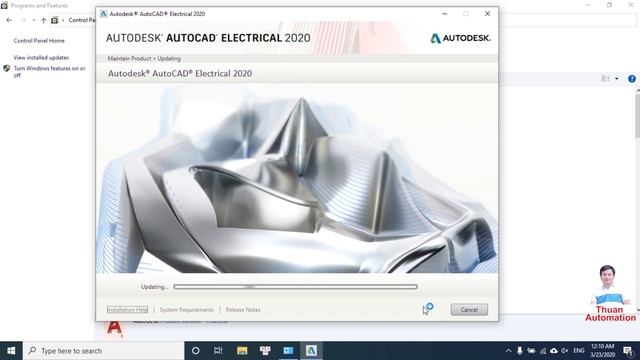The image size is (640, 360).
Task: Open Cortana from the taskbar
Action: click(x=196, y=351)
